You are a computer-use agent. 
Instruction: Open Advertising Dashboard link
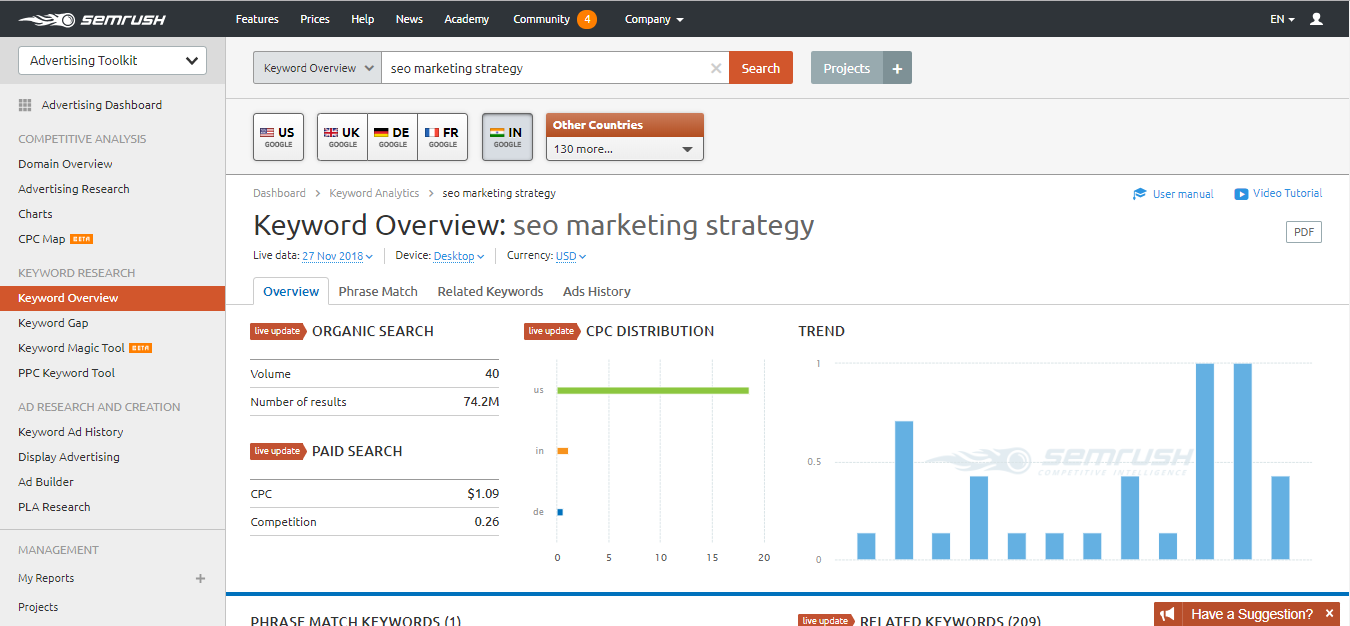point(101,105)
